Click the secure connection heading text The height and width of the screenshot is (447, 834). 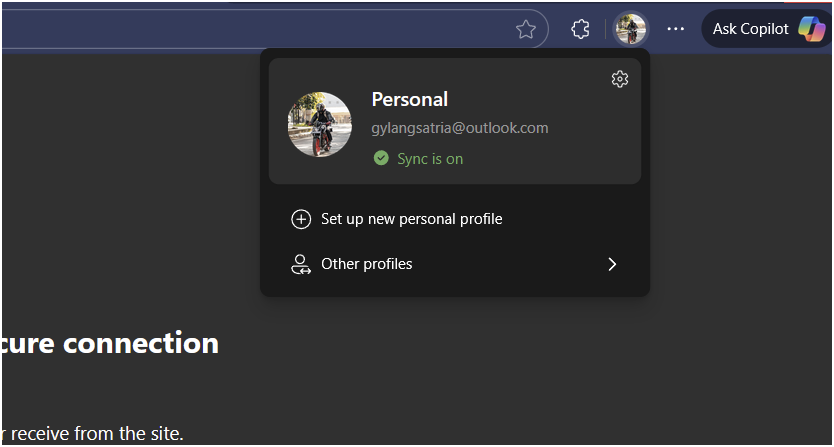(x=111, y=343)
